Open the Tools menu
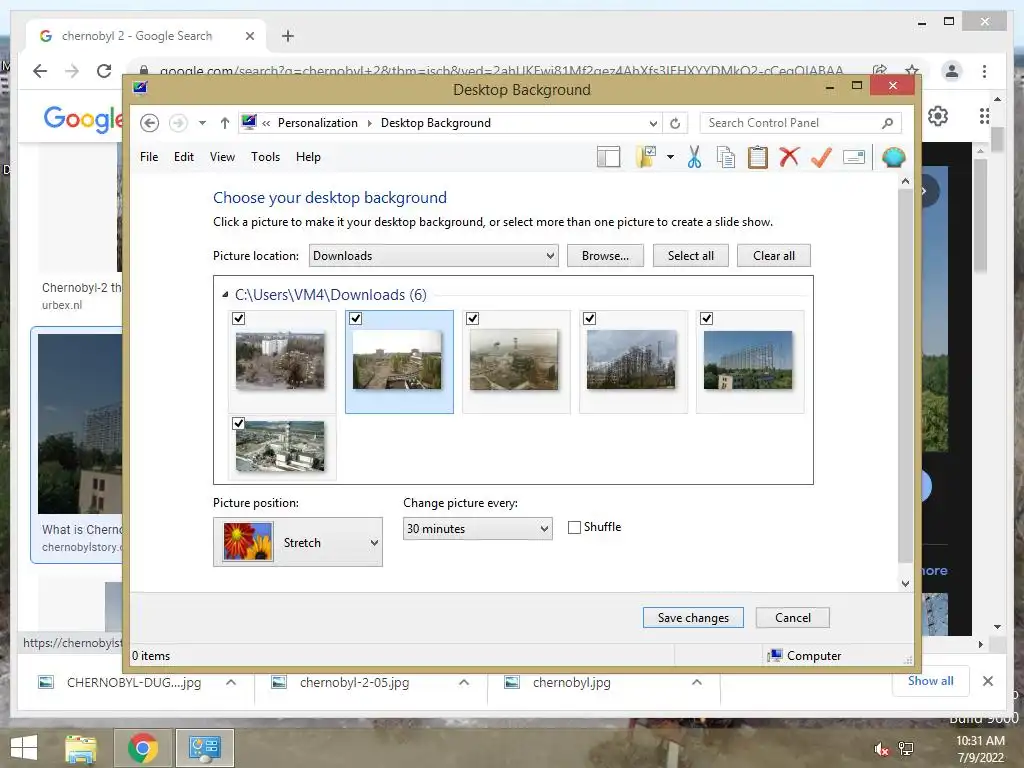 point(265,157)
